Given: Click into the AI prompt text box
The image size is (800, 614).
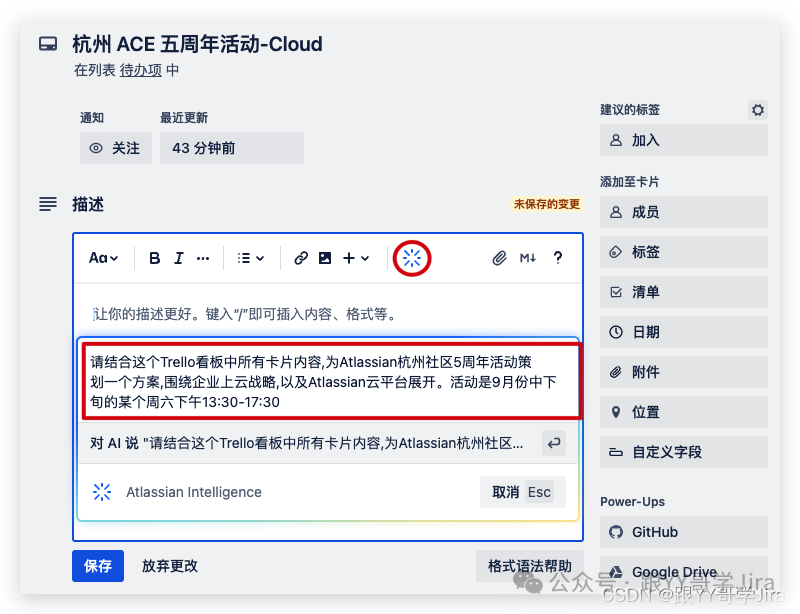Looking at the screenshot, I should click(x=331, y=382).
